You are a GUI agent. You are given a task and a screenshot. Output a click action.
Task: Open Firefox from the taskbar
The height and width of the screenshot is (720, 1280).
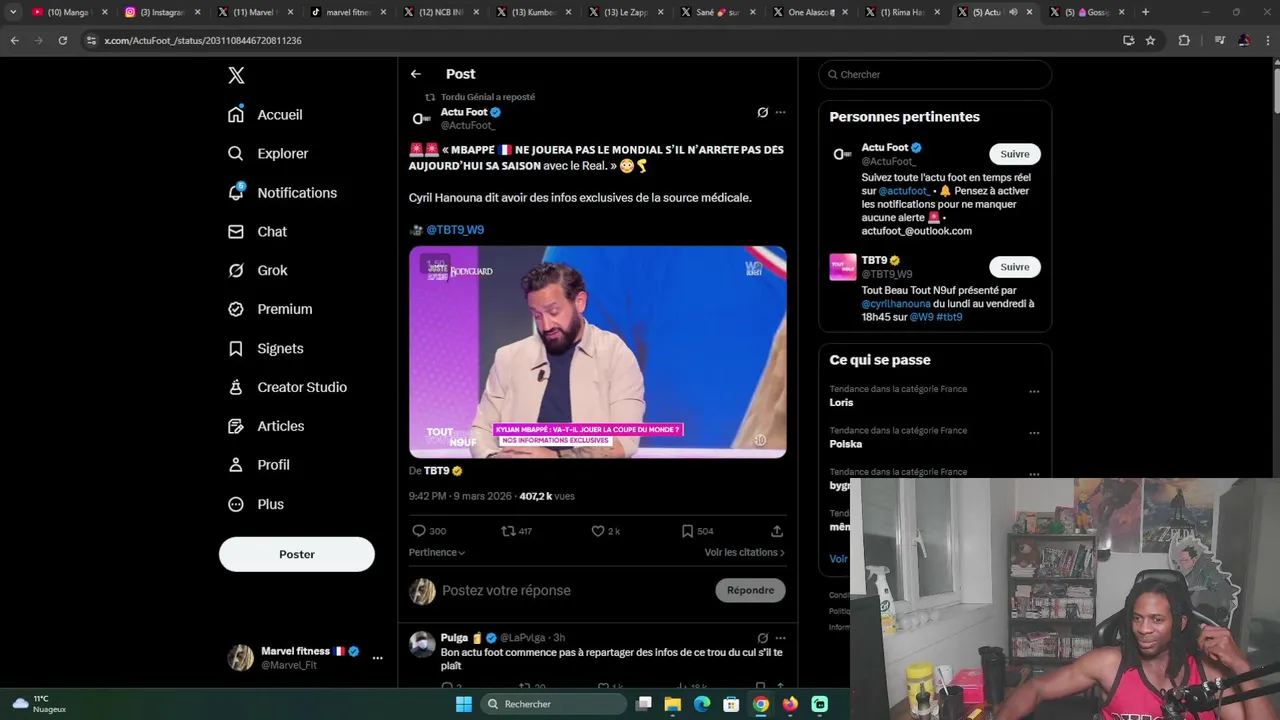[x=790, y=704]
